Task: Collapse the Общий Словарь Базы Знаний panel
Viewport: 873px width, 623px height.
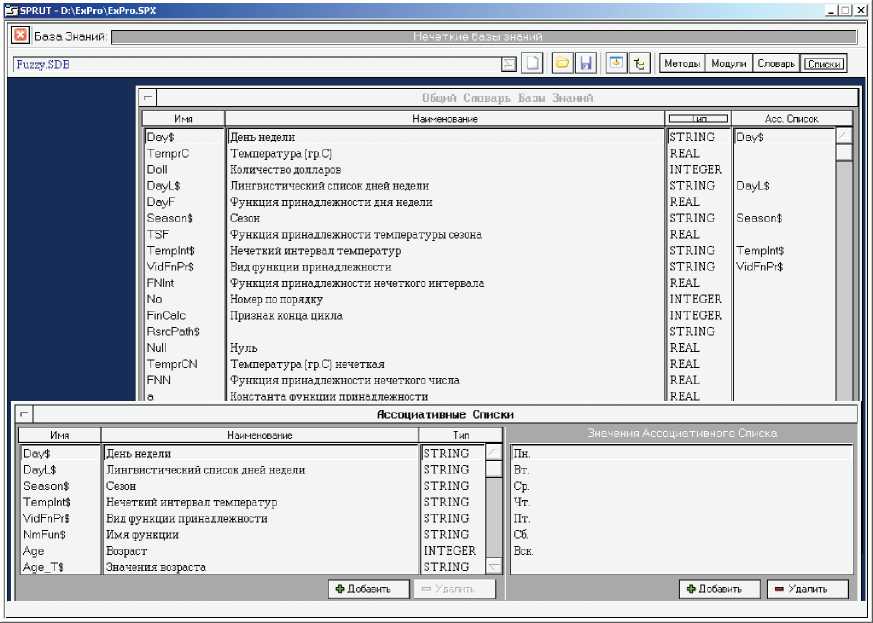Action: [148, 98]
